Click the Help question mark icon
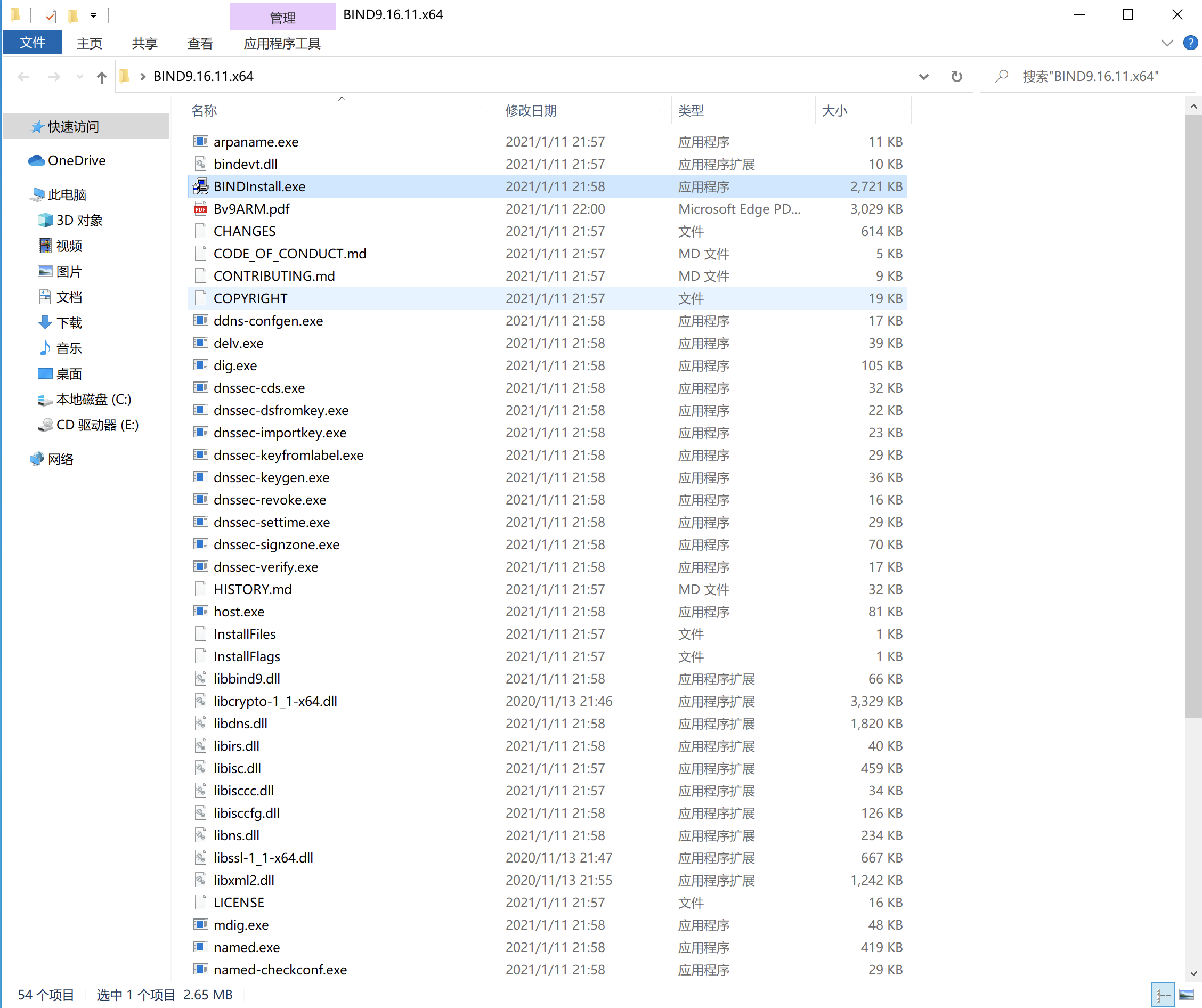The width and height of the screenshot is (1202, 1008). click(x=1191, y=43)
